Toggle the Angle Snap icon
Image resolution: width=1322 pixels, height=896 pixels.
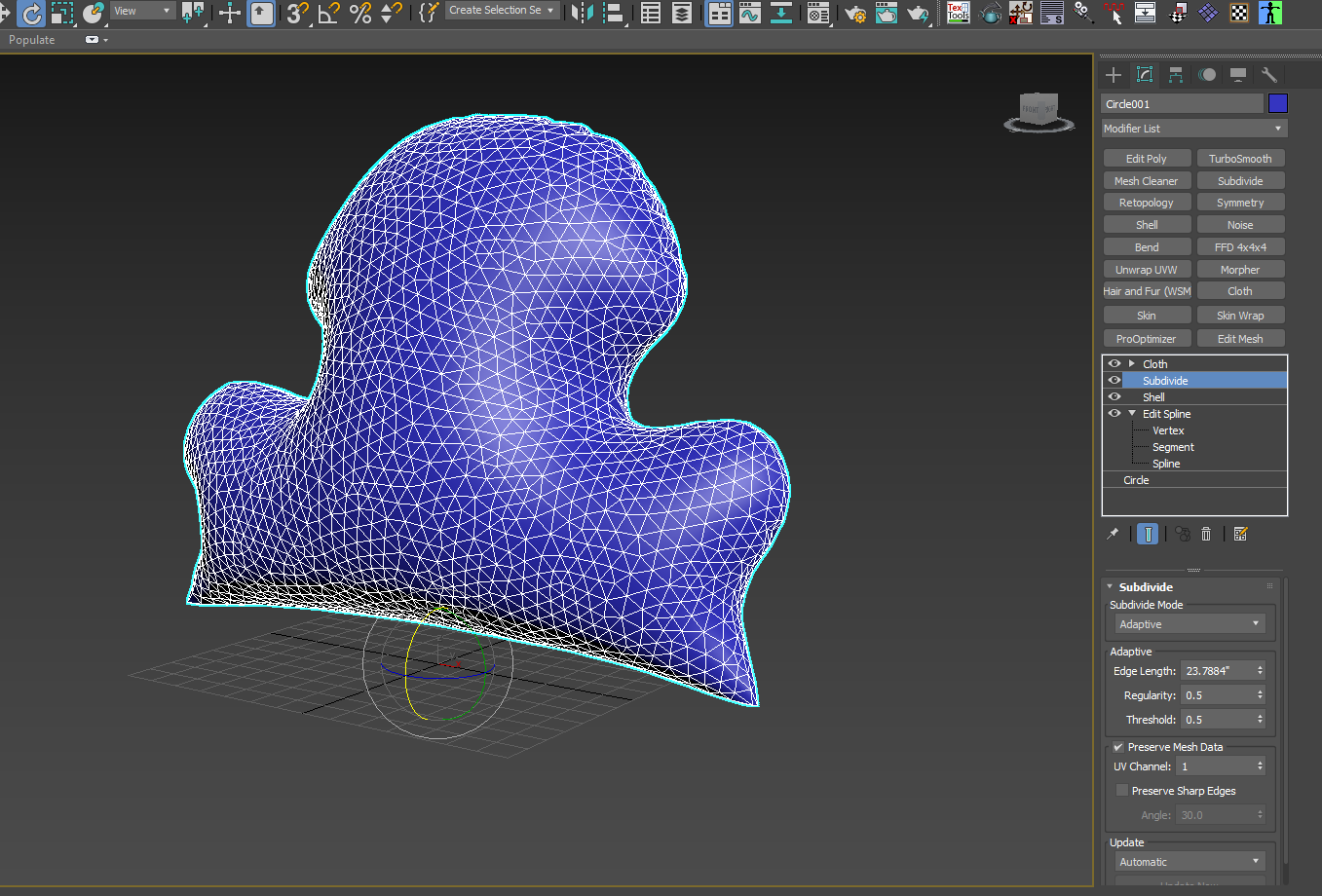point(329,13)
